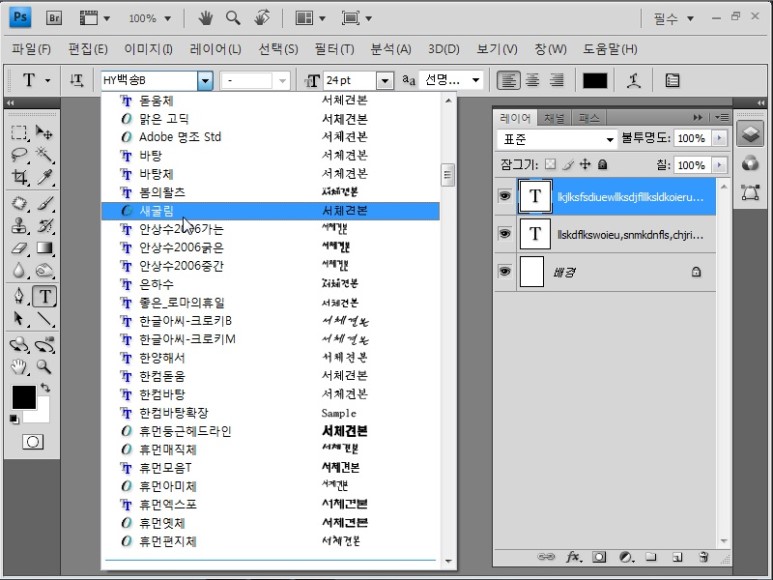Screen dimensions: 773x580
Task: Click the font list scrollbar thumb
Action: click(448, 174)
